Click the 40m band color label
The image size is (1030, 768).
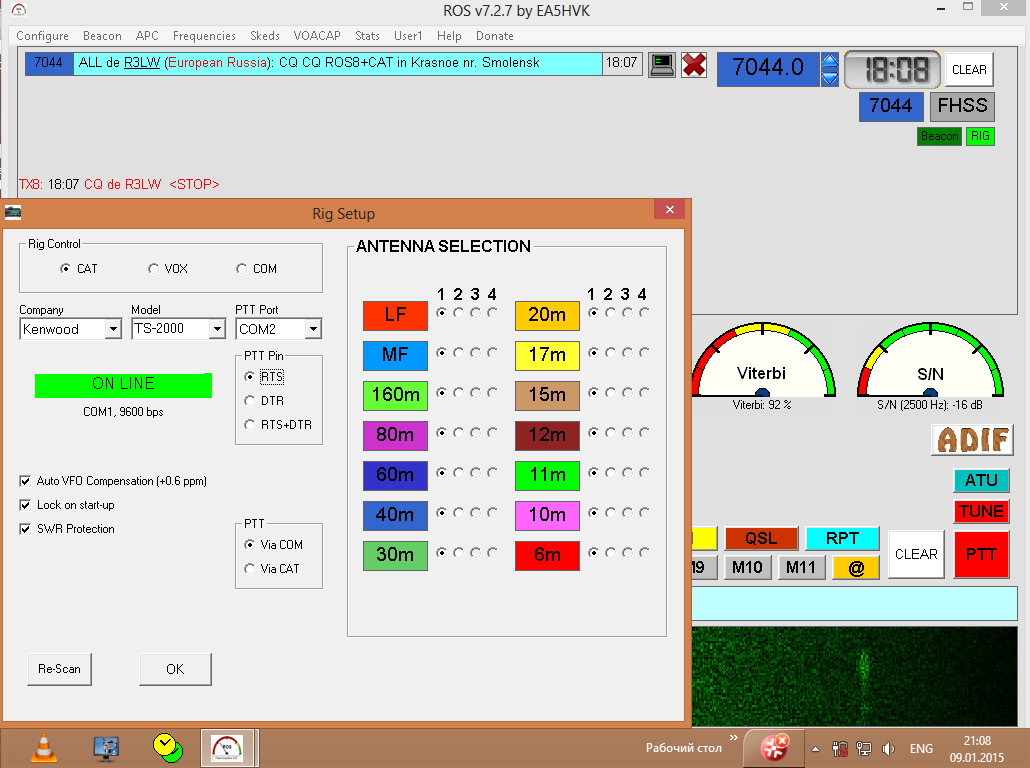(x=395, y=515)
